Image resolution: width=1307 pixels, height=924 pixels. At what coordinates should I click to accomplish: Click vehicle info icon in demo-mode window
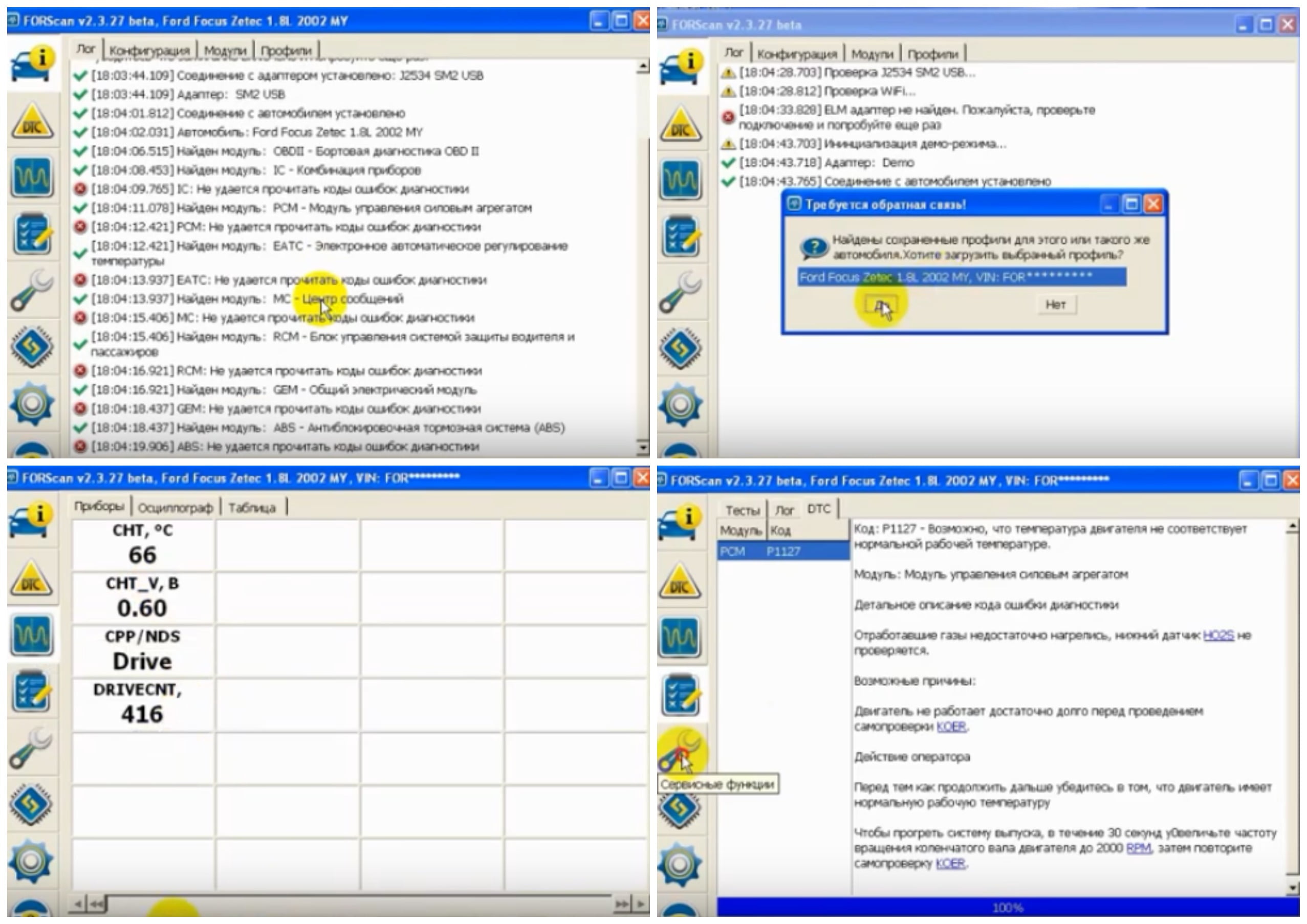tap(682, 68)
